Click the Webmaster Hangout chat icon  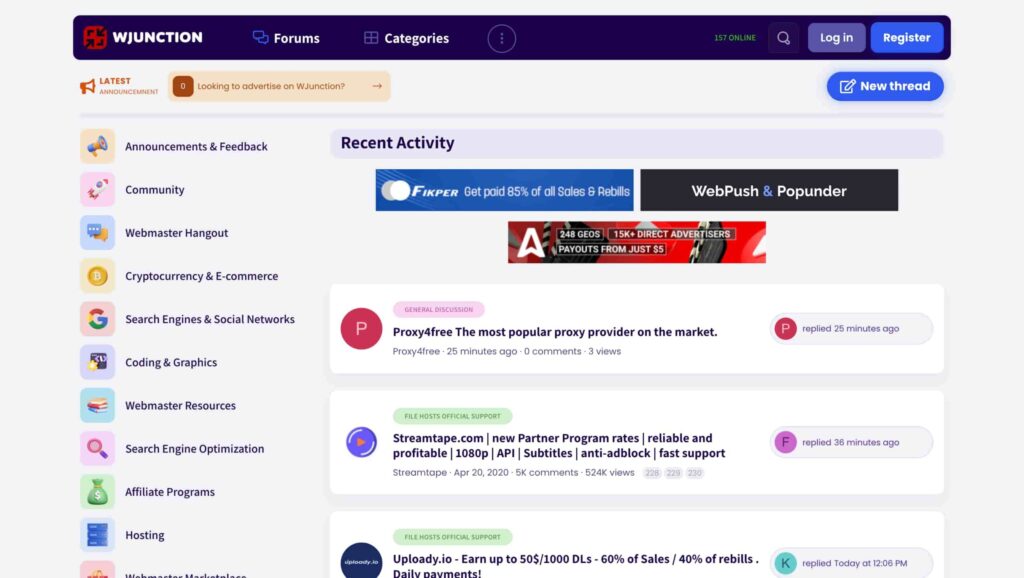click(x=97, y=233)
